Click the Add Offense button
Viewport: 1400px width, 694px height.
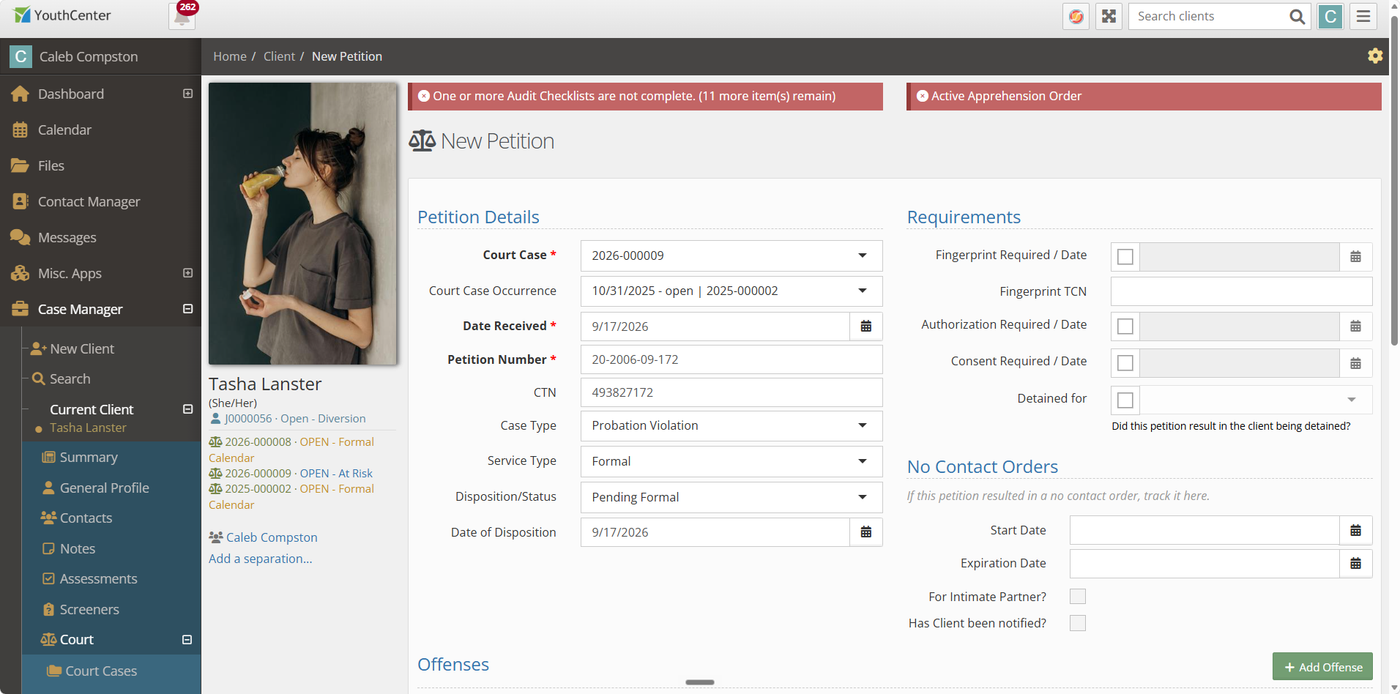(x=1322, y=667)
